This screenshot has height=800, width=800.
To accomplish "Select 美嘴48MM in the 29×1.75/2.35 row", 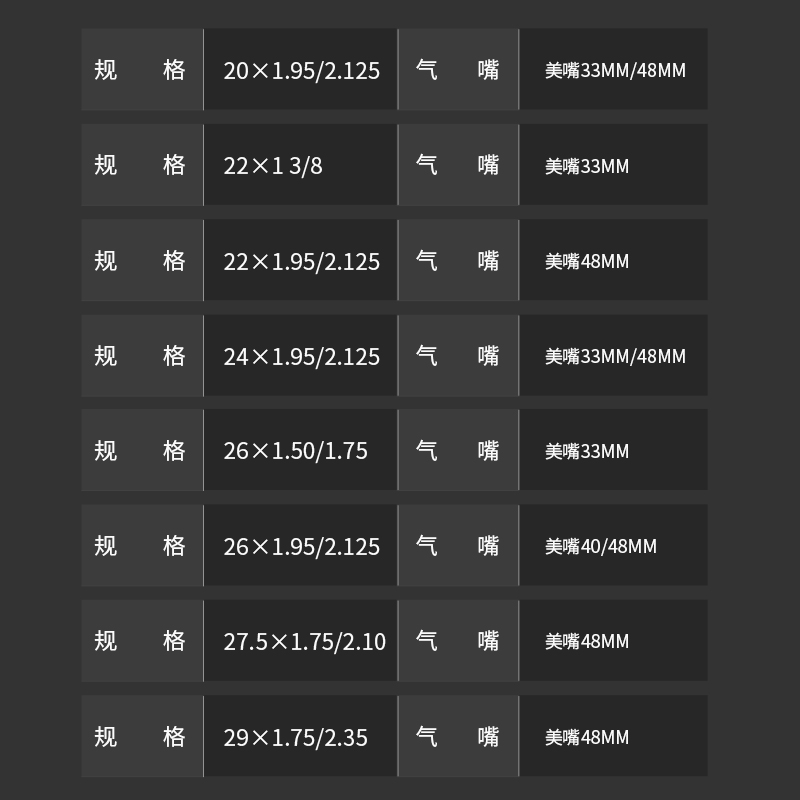I will (587, 737).
